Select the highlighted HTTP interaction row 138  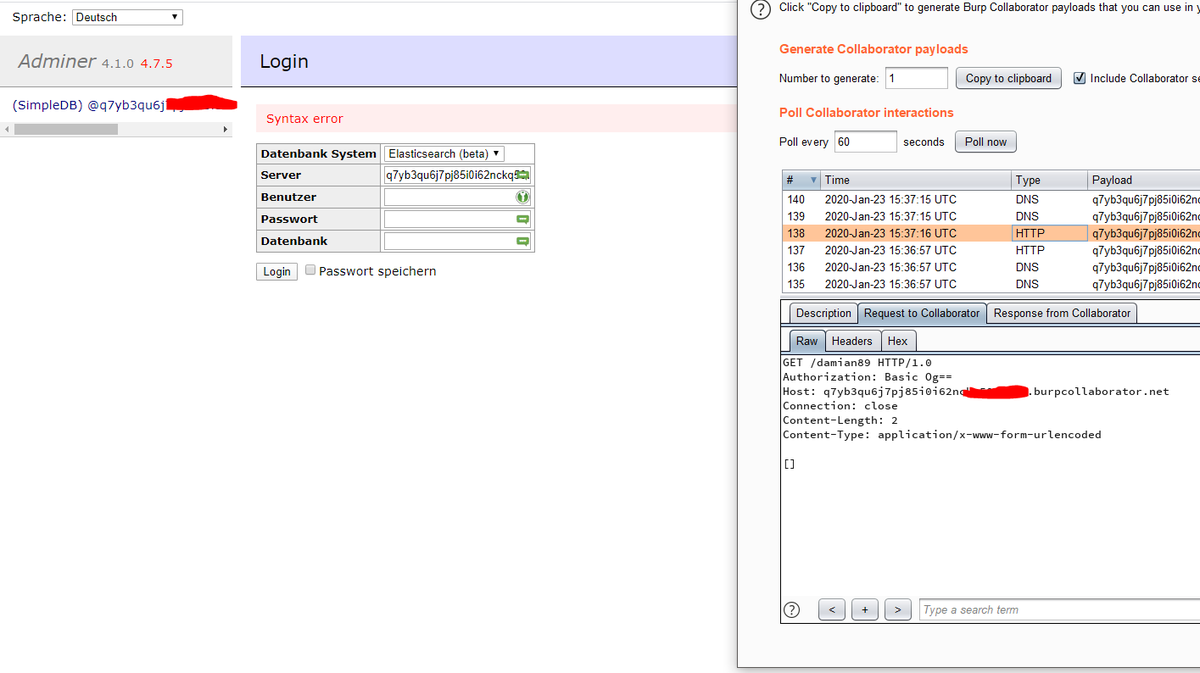(x=991, y=233)
